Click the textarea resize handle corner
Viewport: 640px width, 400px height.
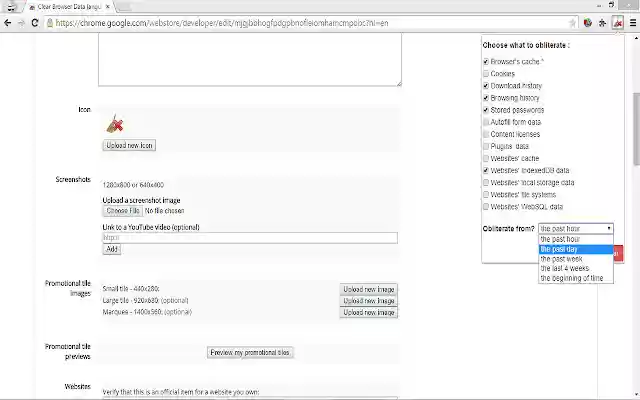click(x=399, y=84)
